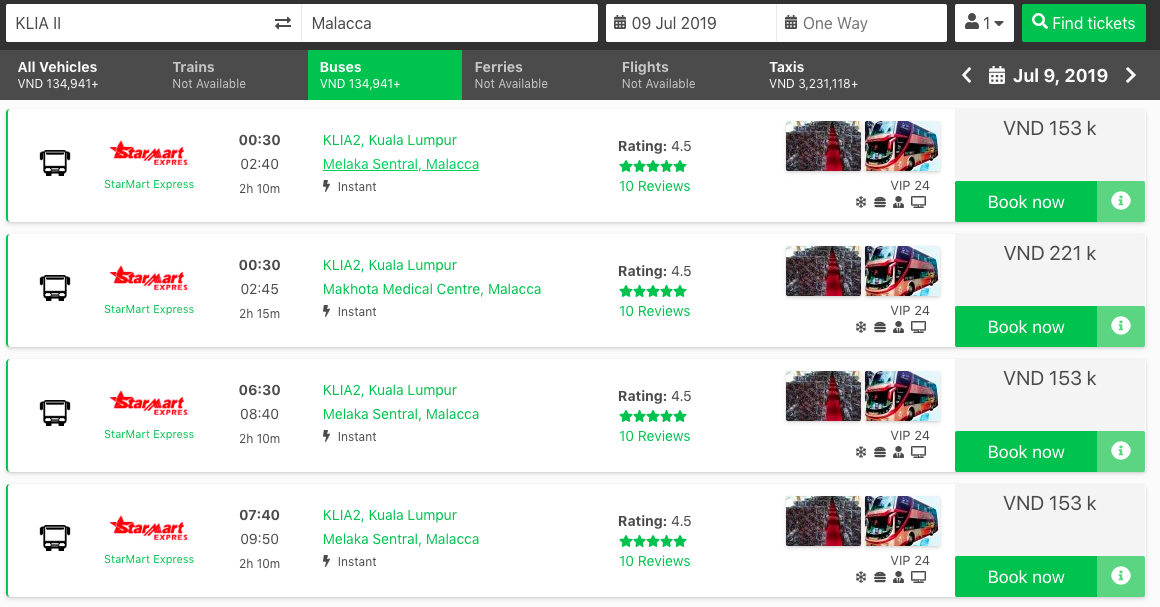
Task: Book the 00:30 trip to Melaka Sentral
Action: [1026, 201]
